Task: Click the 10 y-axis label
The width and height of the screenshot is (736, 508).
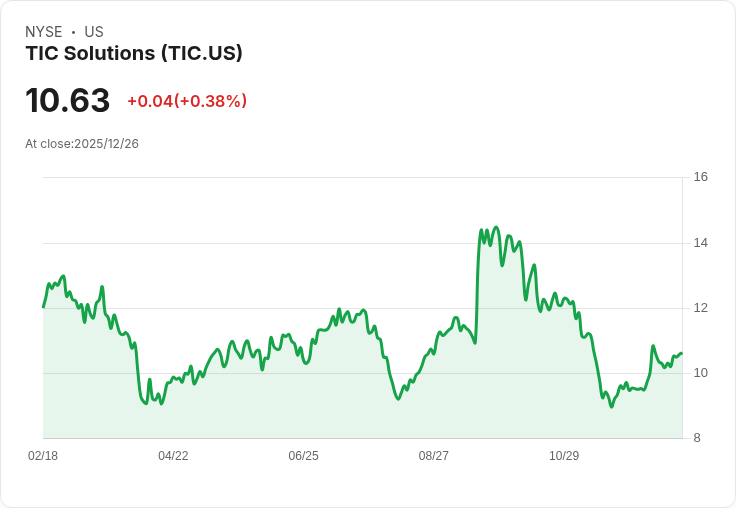Action: 701,373
